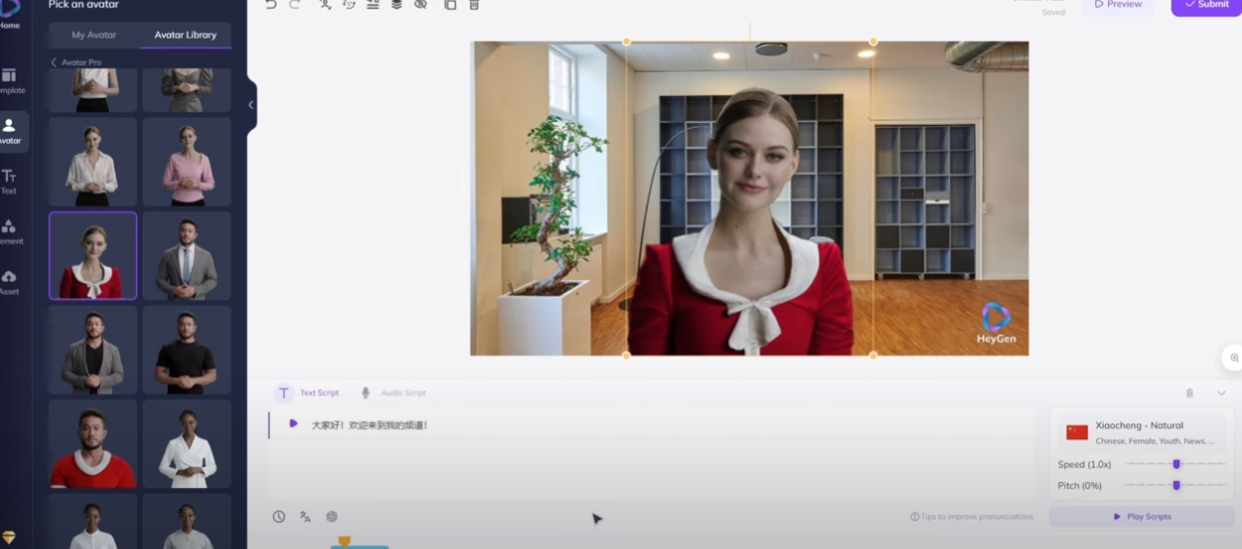Open the face swap toolbar icon
1242x549 pixels.
(349, 5)
